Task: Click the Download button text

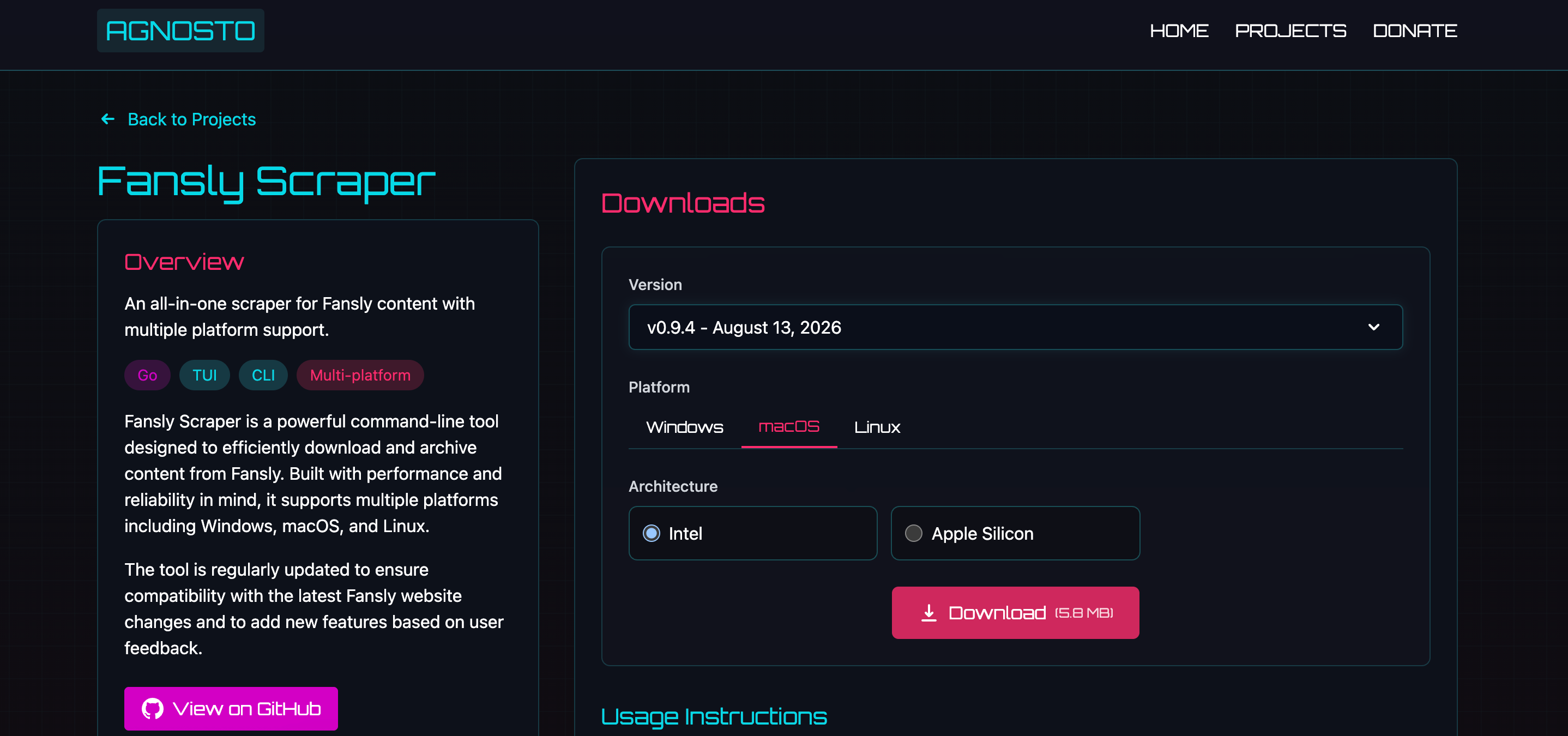Action: tap(997, 612)
